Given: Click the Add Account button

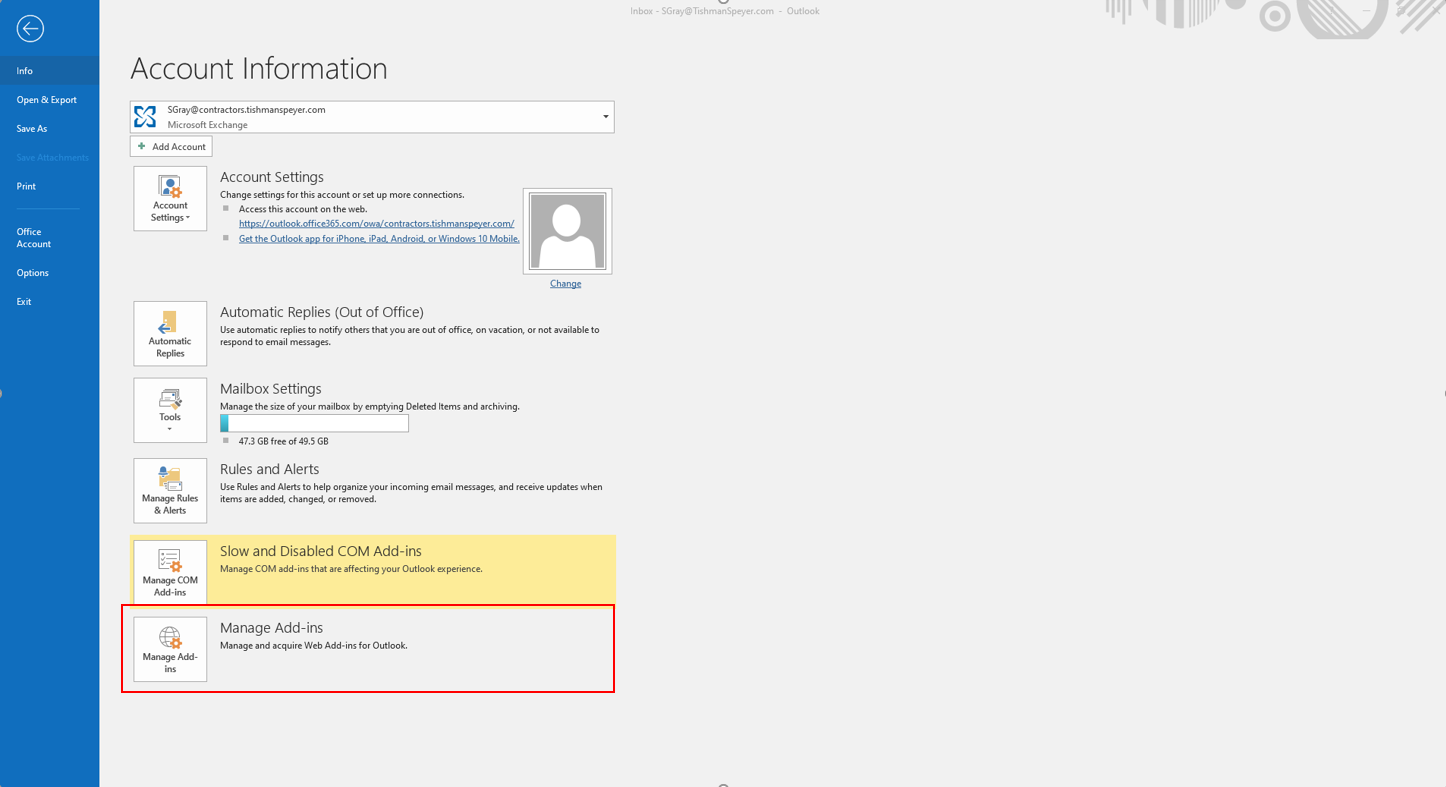Looking at the screenshot, I should pos(171,147).
